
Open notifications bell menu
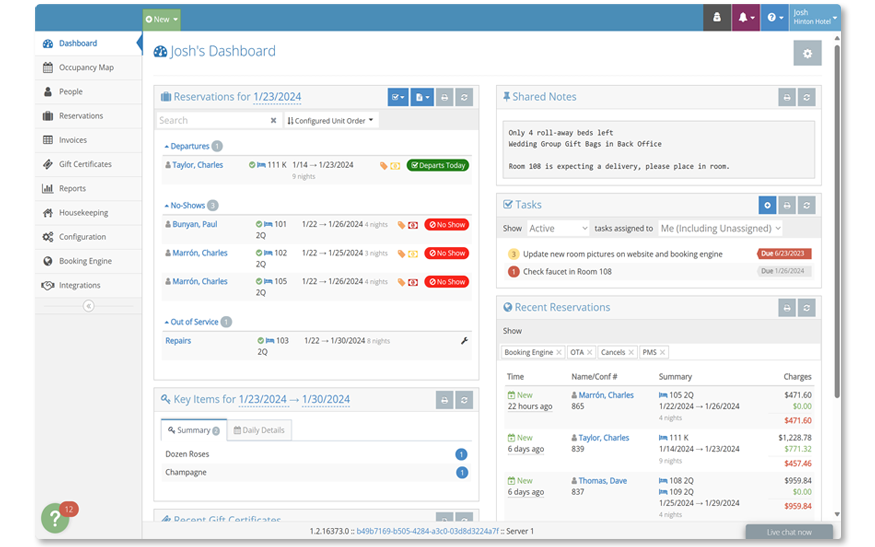[x=746, y=18]
